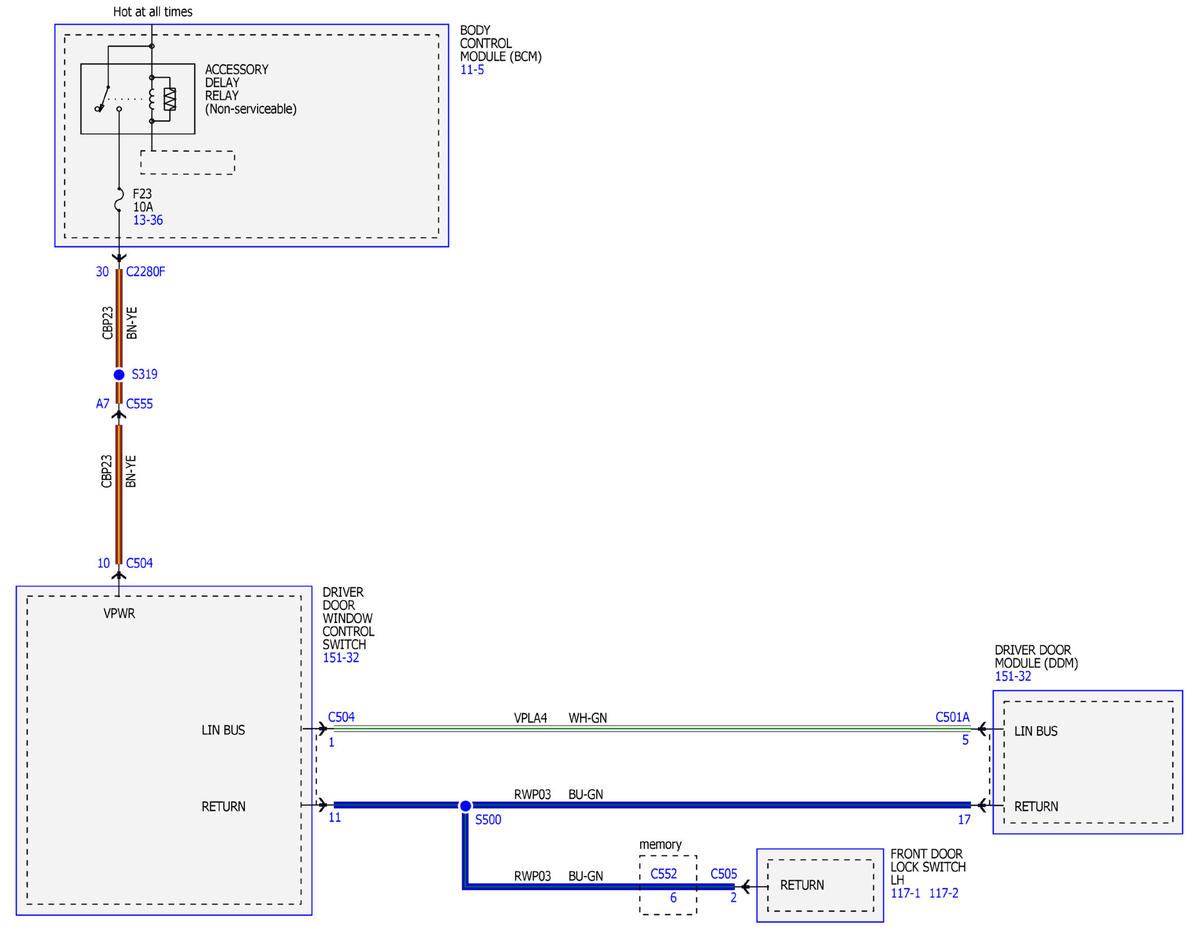Screen dimensions: 1200x927
Task: Follow the 117-2 page reference link
Action: pyautogui.click(x=944, y=893)
